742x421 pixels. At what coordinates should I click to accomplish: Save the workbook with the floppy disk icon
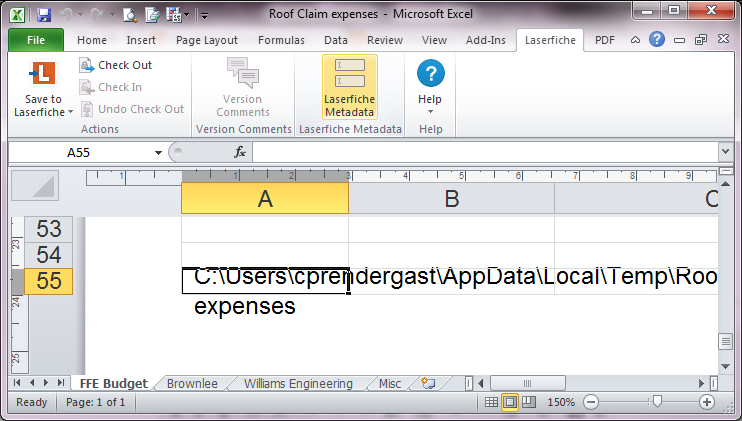point(44,15)
